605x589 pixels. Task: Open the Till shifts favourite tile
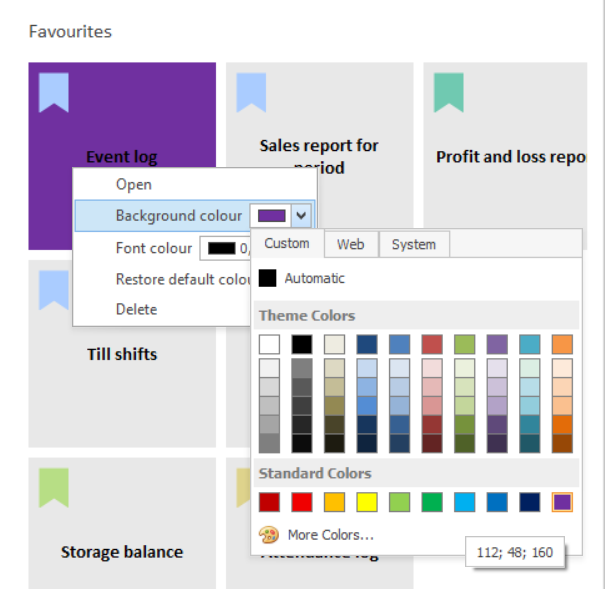tap(122, 353)
